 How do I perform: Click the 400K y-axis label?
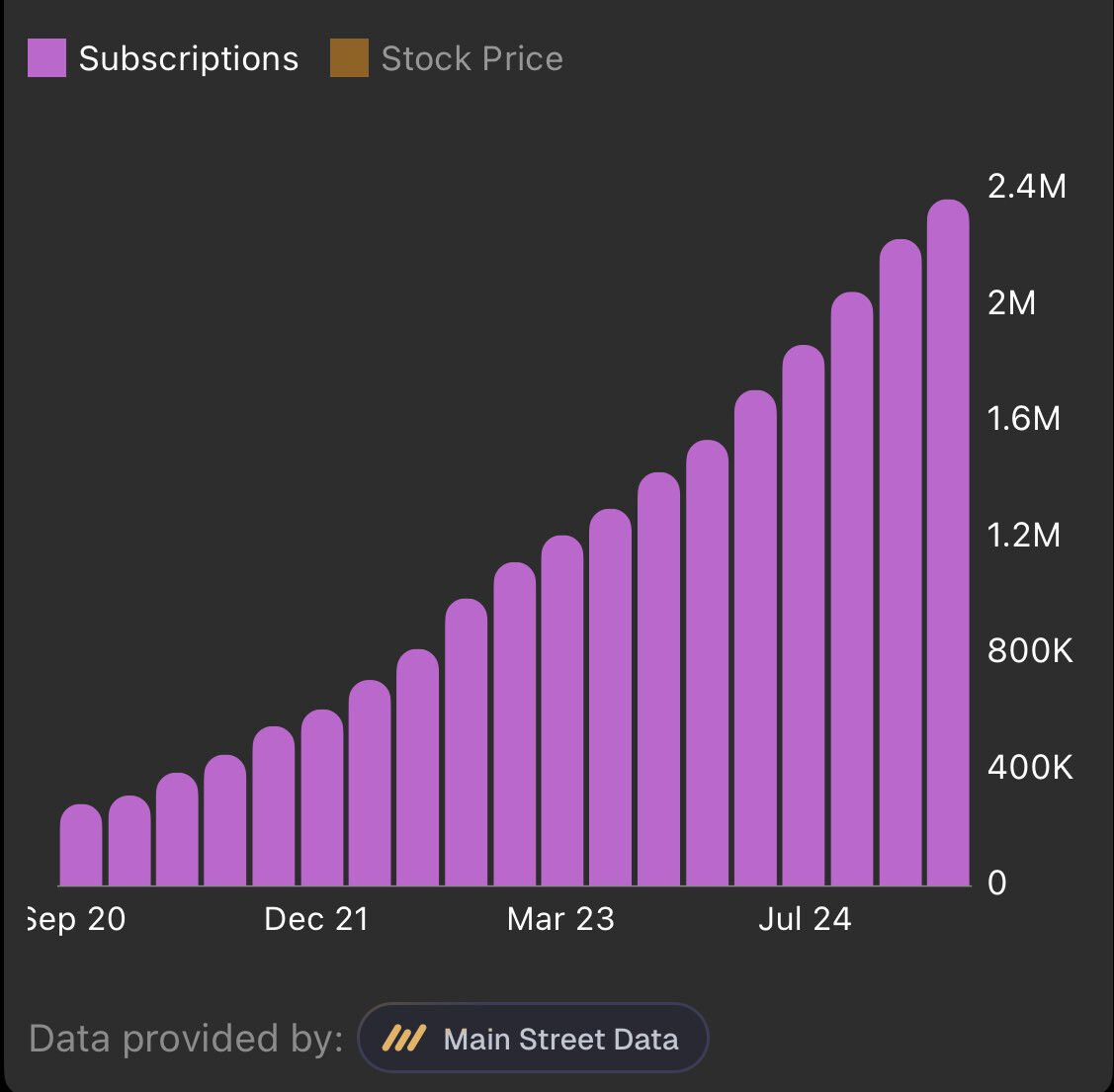pyautogui.click(x=1030, y=767)
